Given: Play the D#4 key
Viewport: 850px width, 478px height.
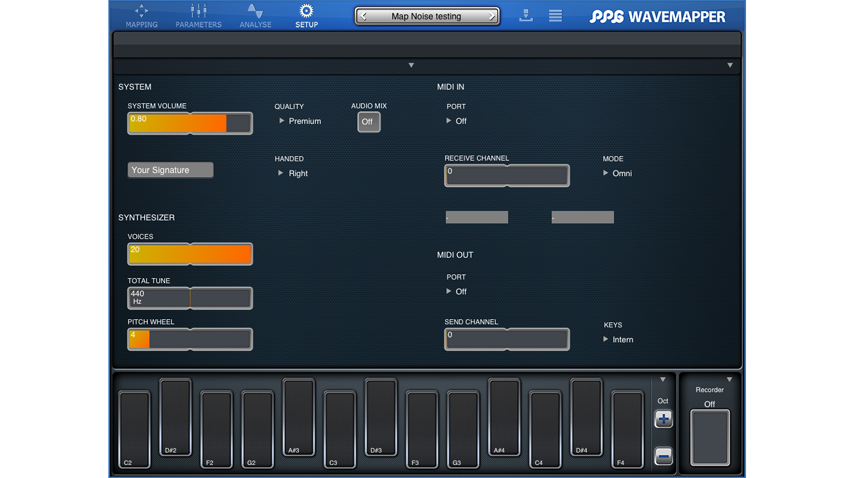Looking at the screenshot, I should point(587,417).
